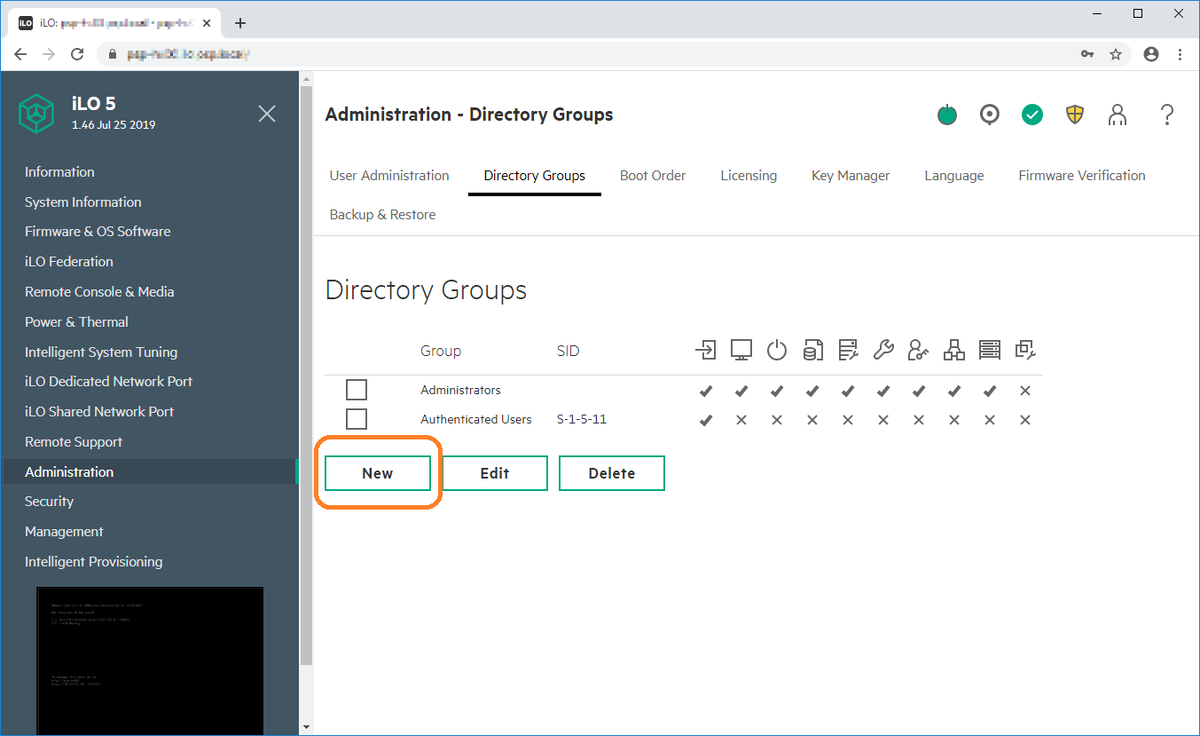The width and height of the screenshot is (1200, 736).
Task: Open the user account person icon
Action: pos(1118,115)
